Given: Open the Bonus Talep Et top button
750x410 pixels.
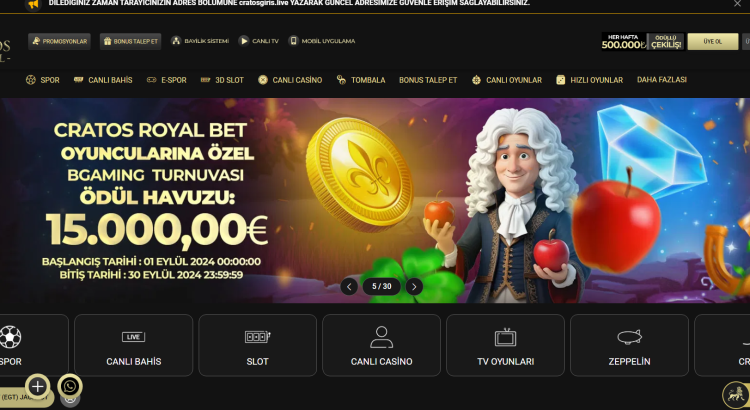Looking at the screenshot, I should coord(131,41).
